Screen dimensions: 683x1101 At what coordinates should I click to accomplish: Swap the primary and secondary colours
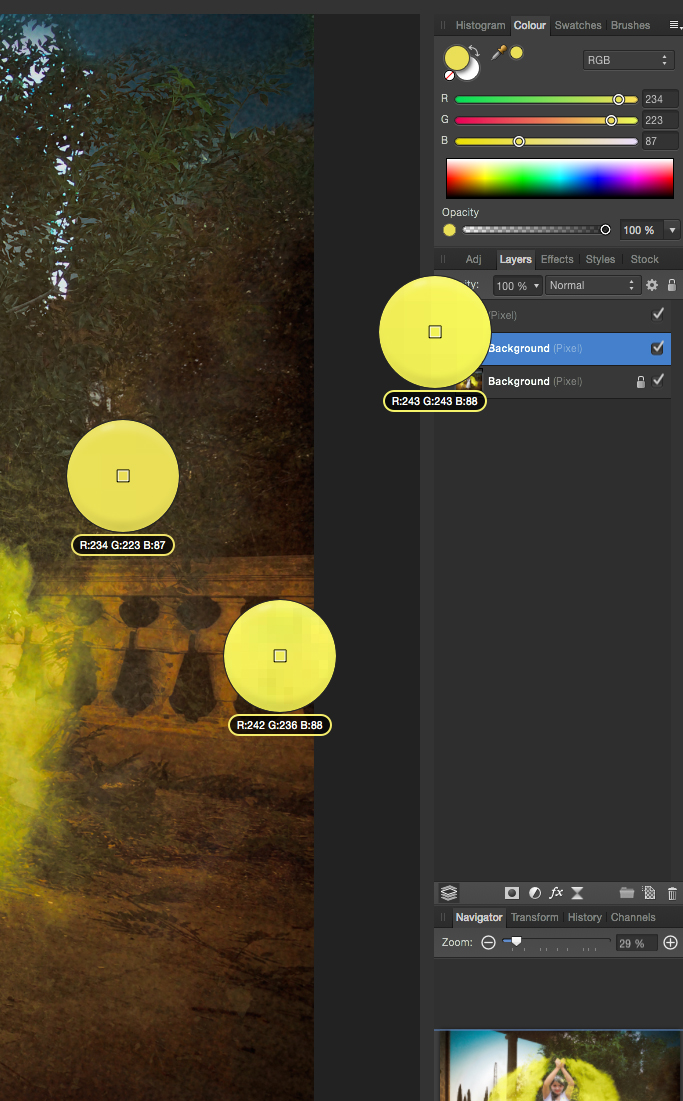point(475,51)
